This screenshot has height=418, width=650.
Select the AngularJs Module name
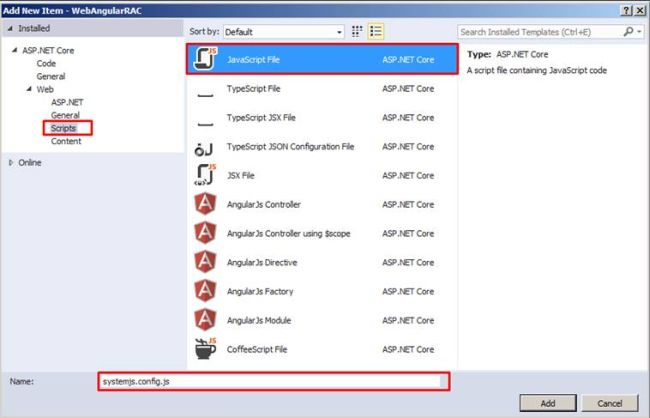tap(259, 321)
